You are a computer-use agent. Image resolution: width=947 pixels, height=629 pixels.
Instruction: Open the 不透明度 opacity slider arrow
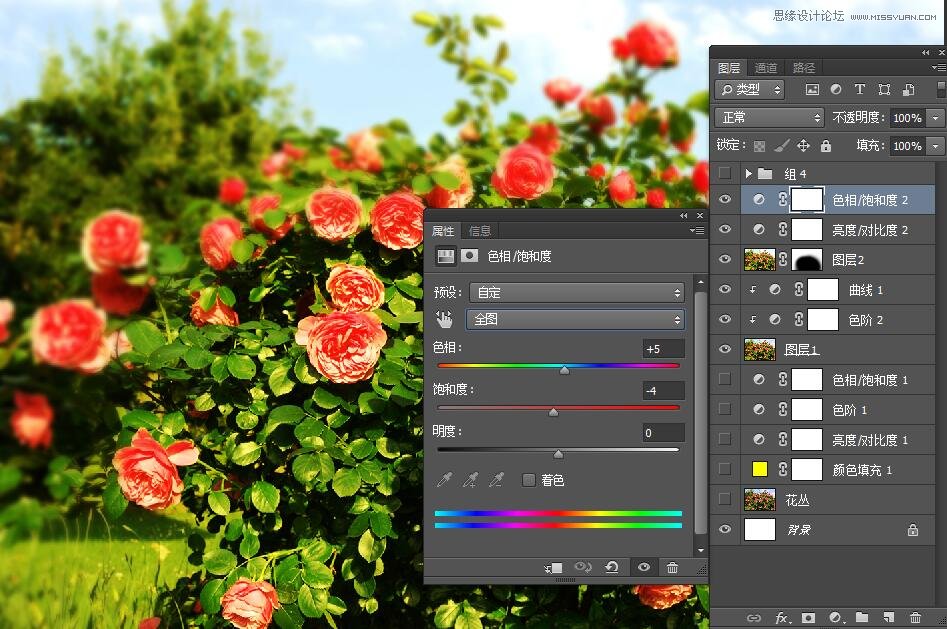coord(936,118)
